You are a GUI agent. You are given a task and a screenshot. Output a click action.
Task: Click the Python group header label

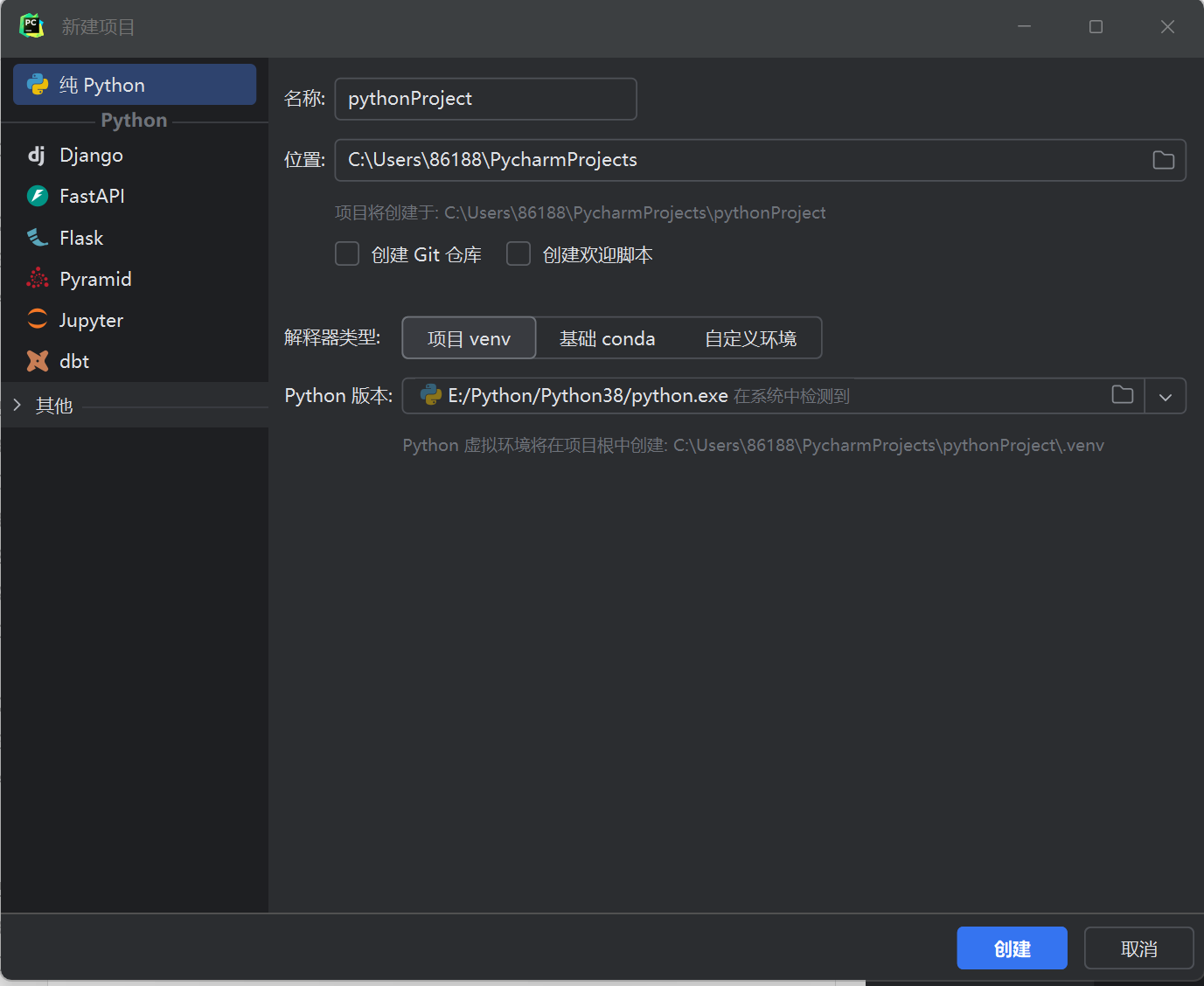click(x=134, y=120)
